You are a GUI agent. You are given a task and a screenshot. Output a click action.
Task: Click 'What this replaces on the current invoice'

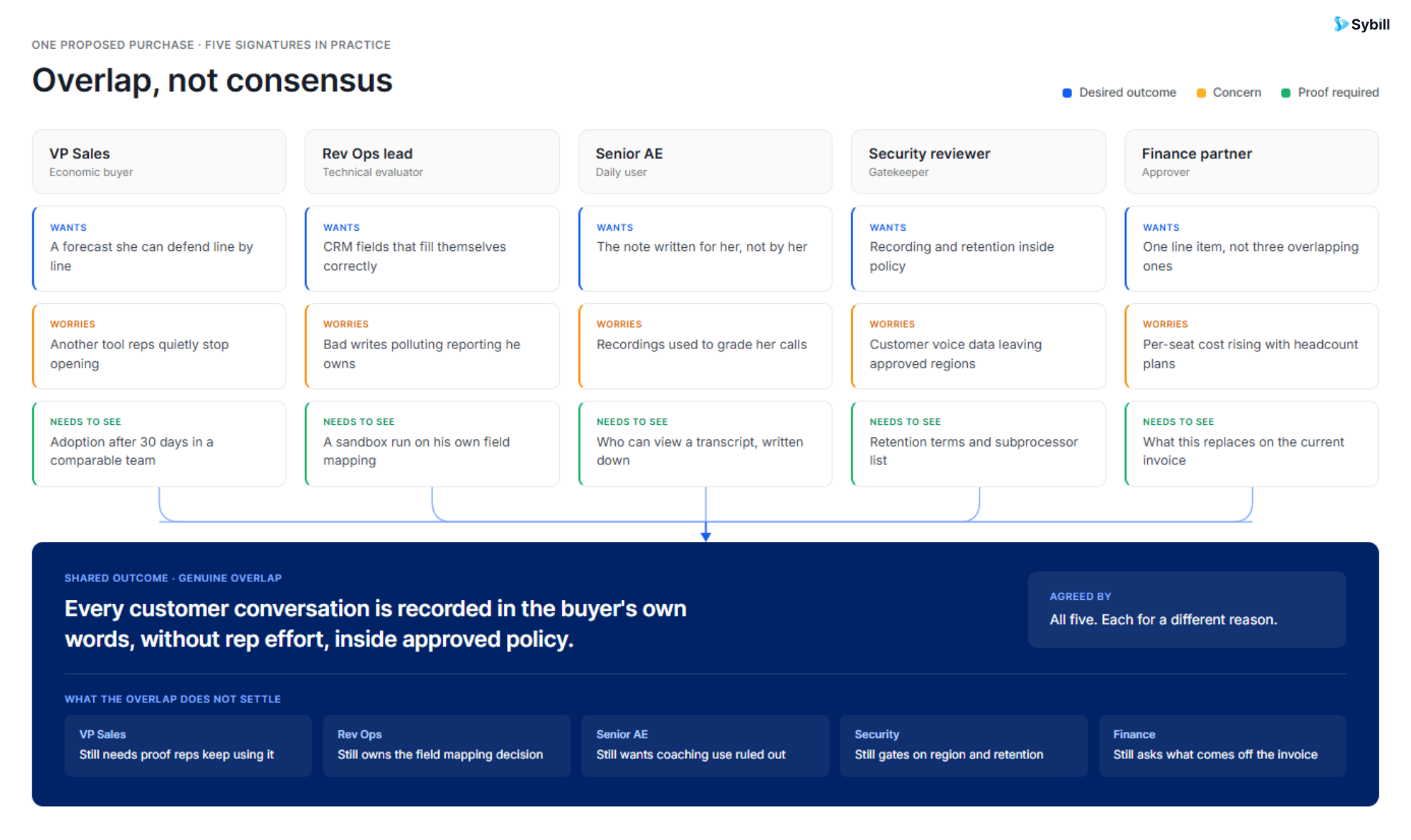click(1243, 452)
